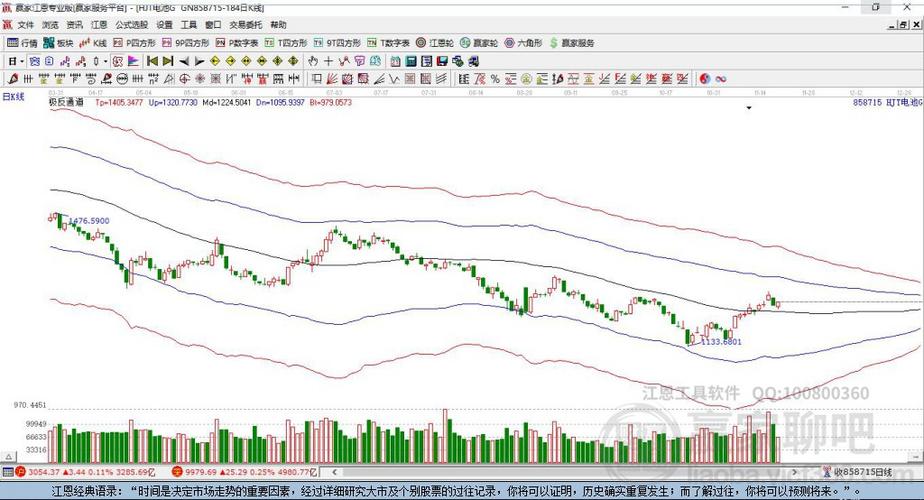Screen dimensions: 924x500
Task: Select the zigzag line tool
Action: (x=394, y=79)
